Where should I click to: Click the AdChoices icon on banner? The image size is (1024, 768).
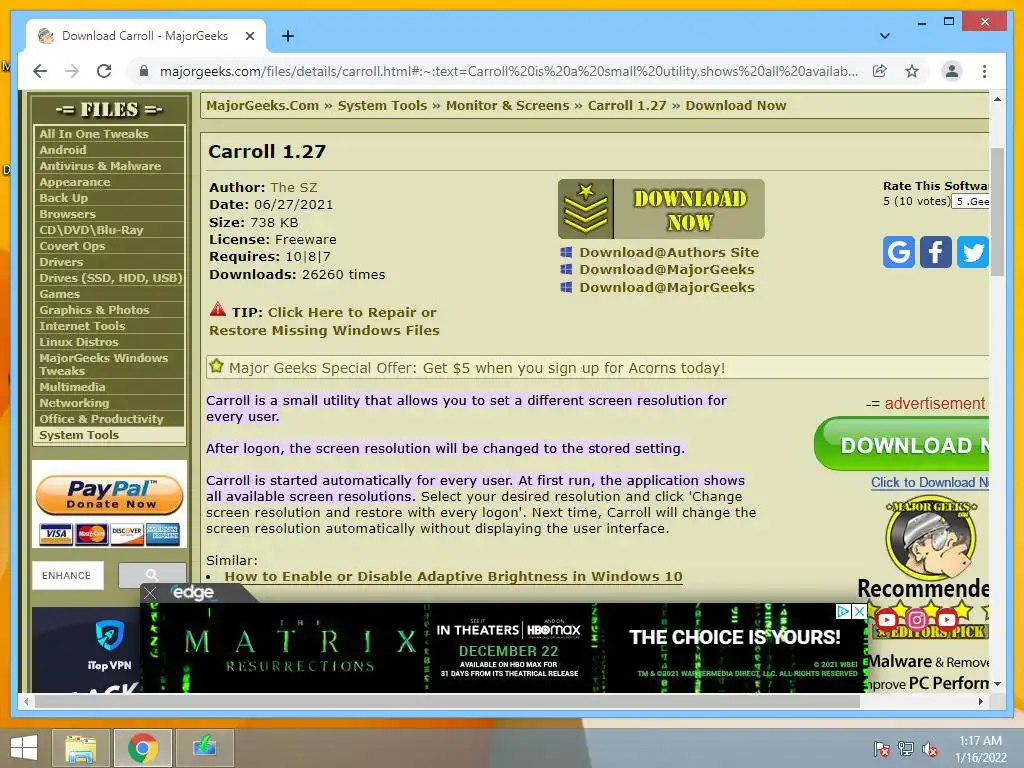click(843, 611)
